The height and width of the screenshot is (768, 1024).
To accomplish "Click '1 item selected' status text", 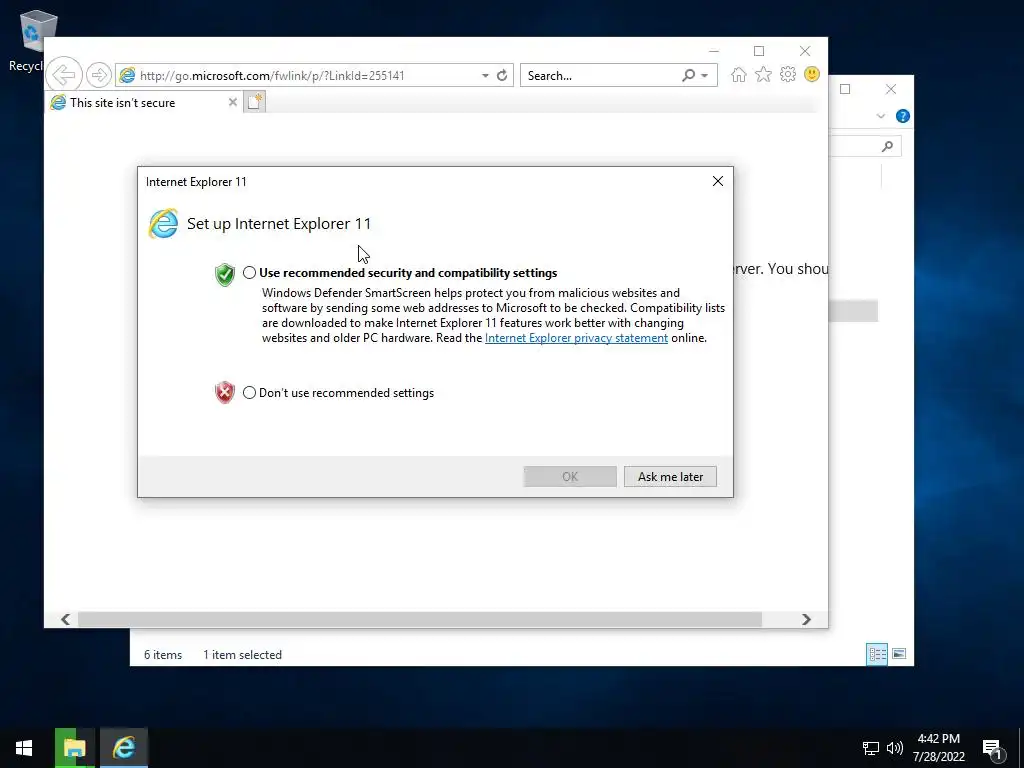I will click(x=242, y=654).
